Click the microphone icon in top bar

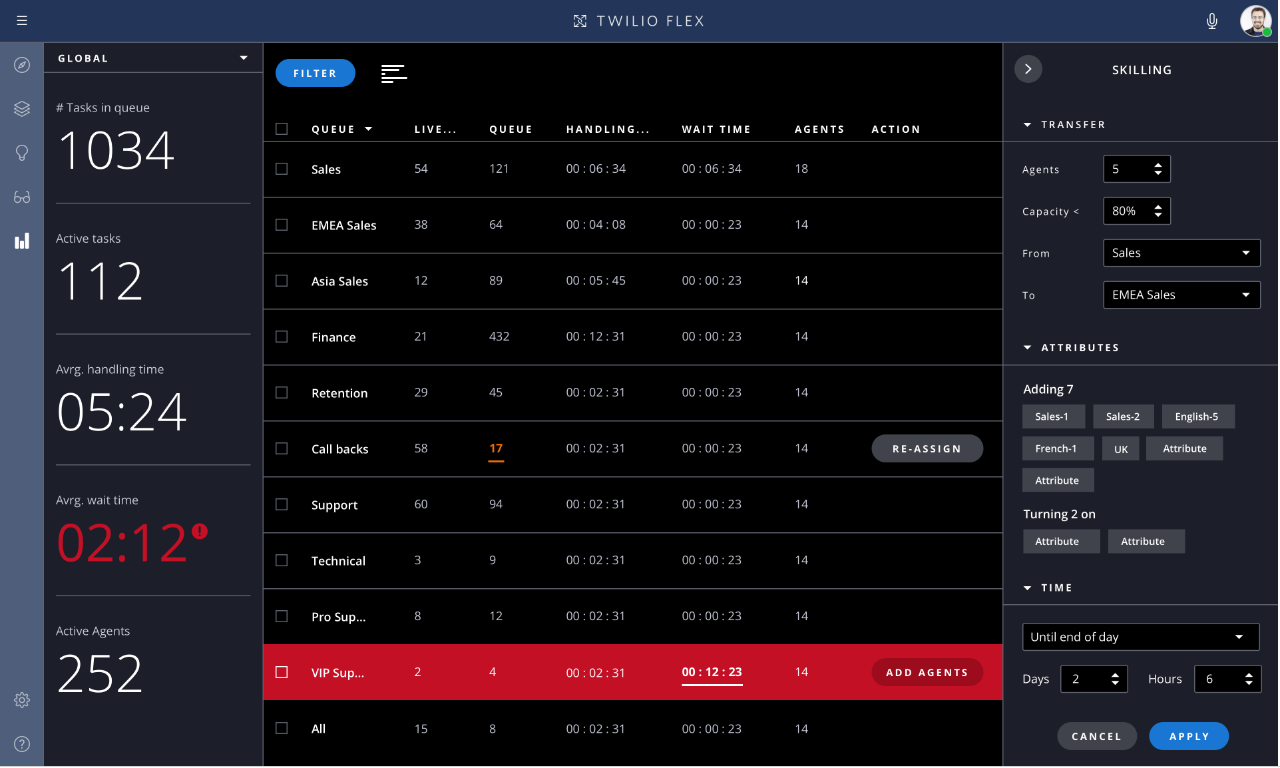click(x=1211, y=20)
